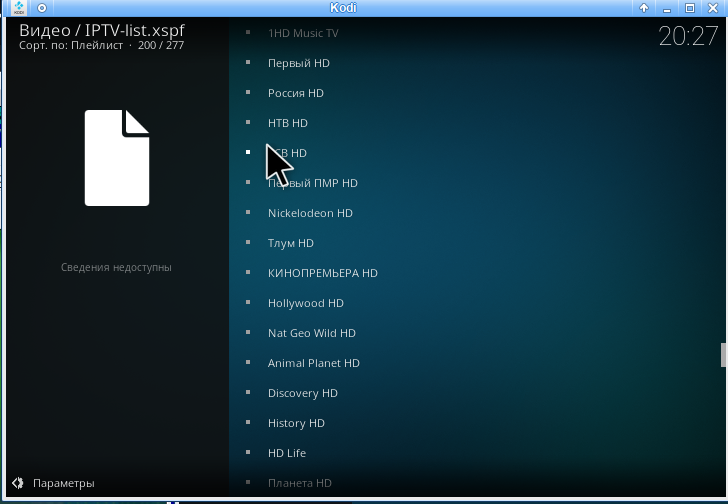Select the Hollywood HD channel
Image resolution: width=728 pixels, height=504 pixels.
[x=305, y=303]
